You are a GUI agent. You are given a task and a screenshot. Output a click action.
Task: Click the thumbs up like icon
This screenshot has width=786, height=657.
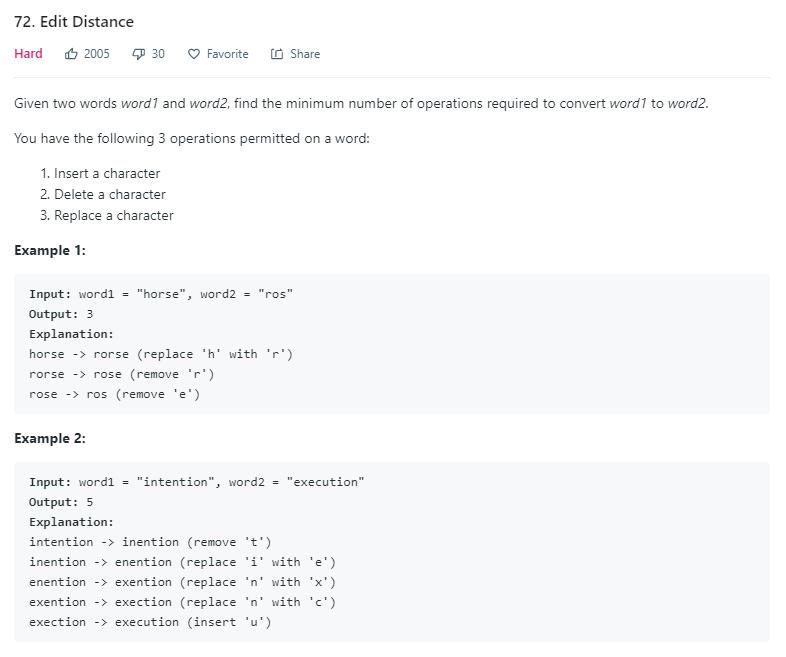click(x=71, y=54)
